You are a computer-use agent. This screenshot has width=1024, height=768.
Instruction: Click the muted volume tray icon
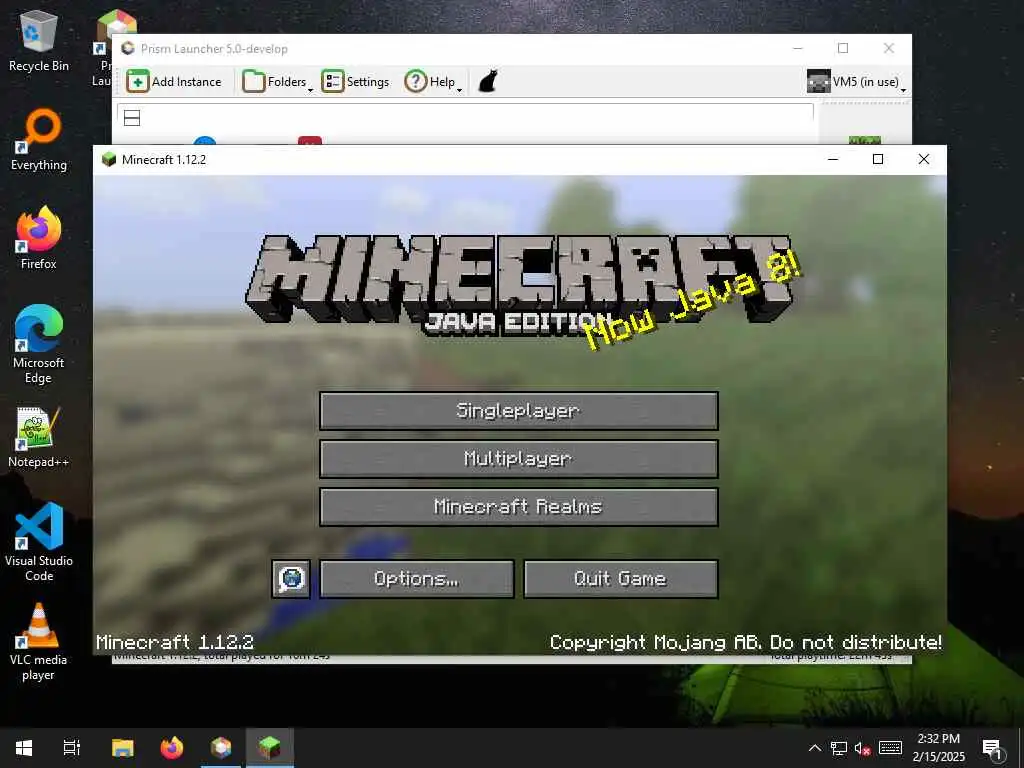pyautogui.click(x=862, y=748)
